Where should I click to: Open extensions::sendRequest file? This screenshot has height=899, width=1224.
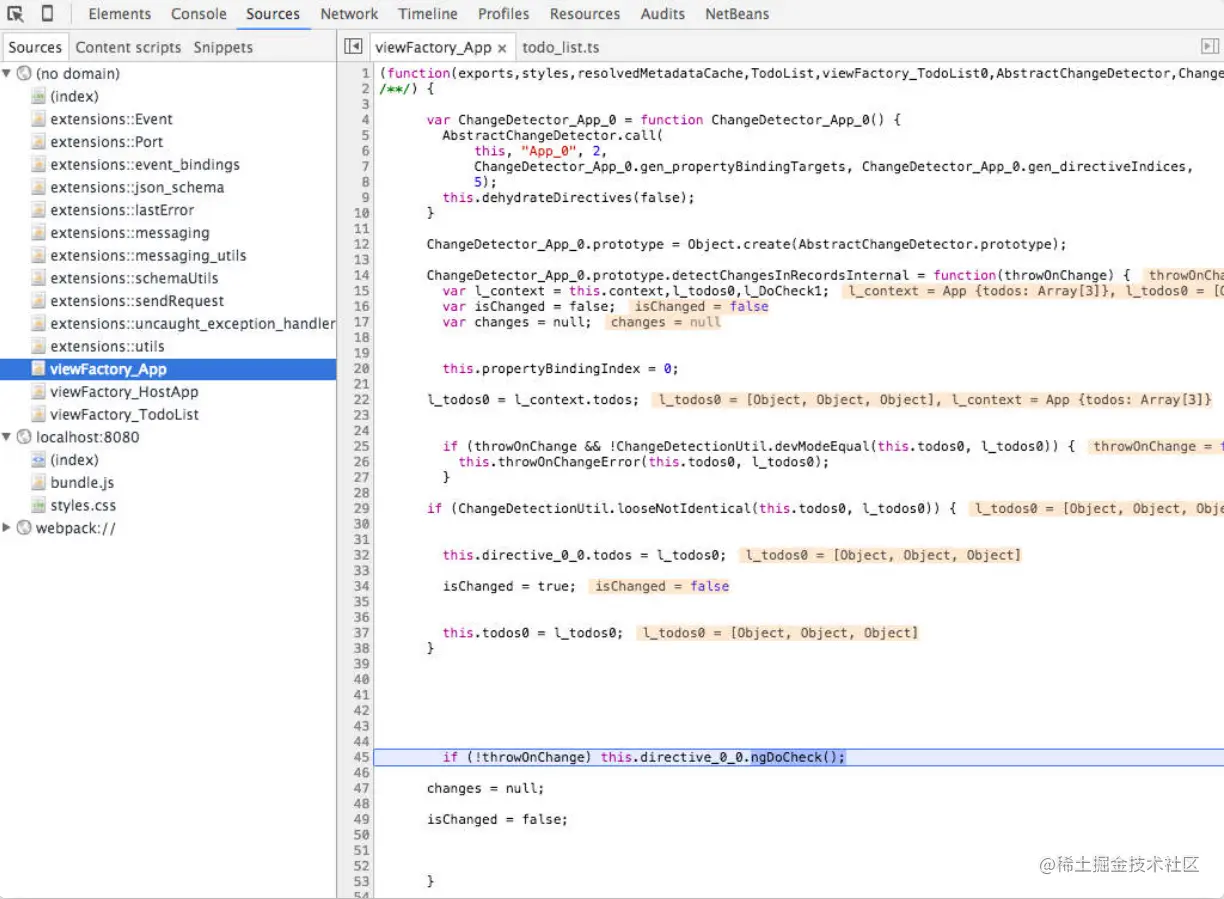pos(137,301)
